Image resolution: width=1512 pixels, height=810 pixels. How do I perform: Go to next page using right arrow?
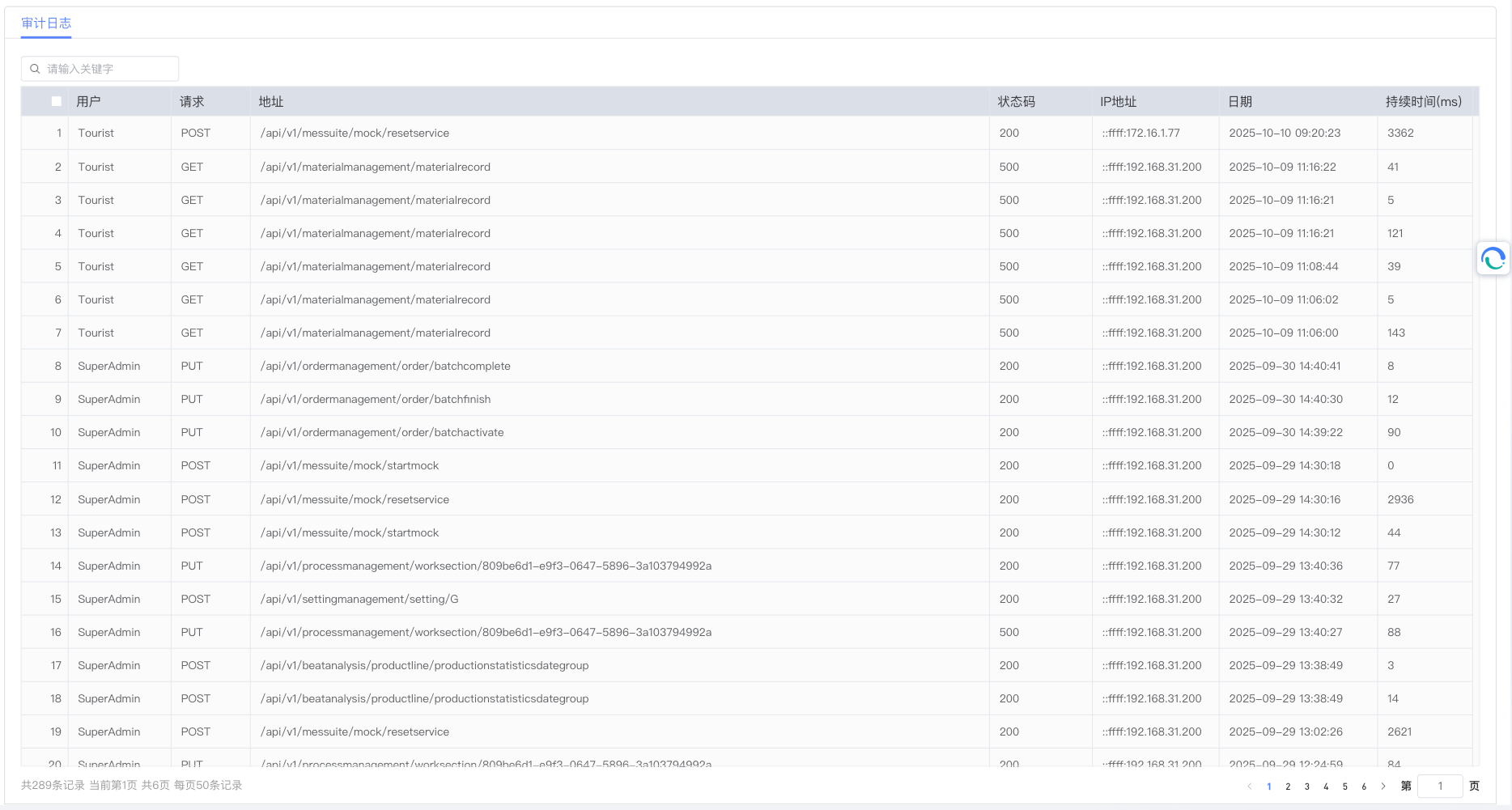[x=1383, y=786]
